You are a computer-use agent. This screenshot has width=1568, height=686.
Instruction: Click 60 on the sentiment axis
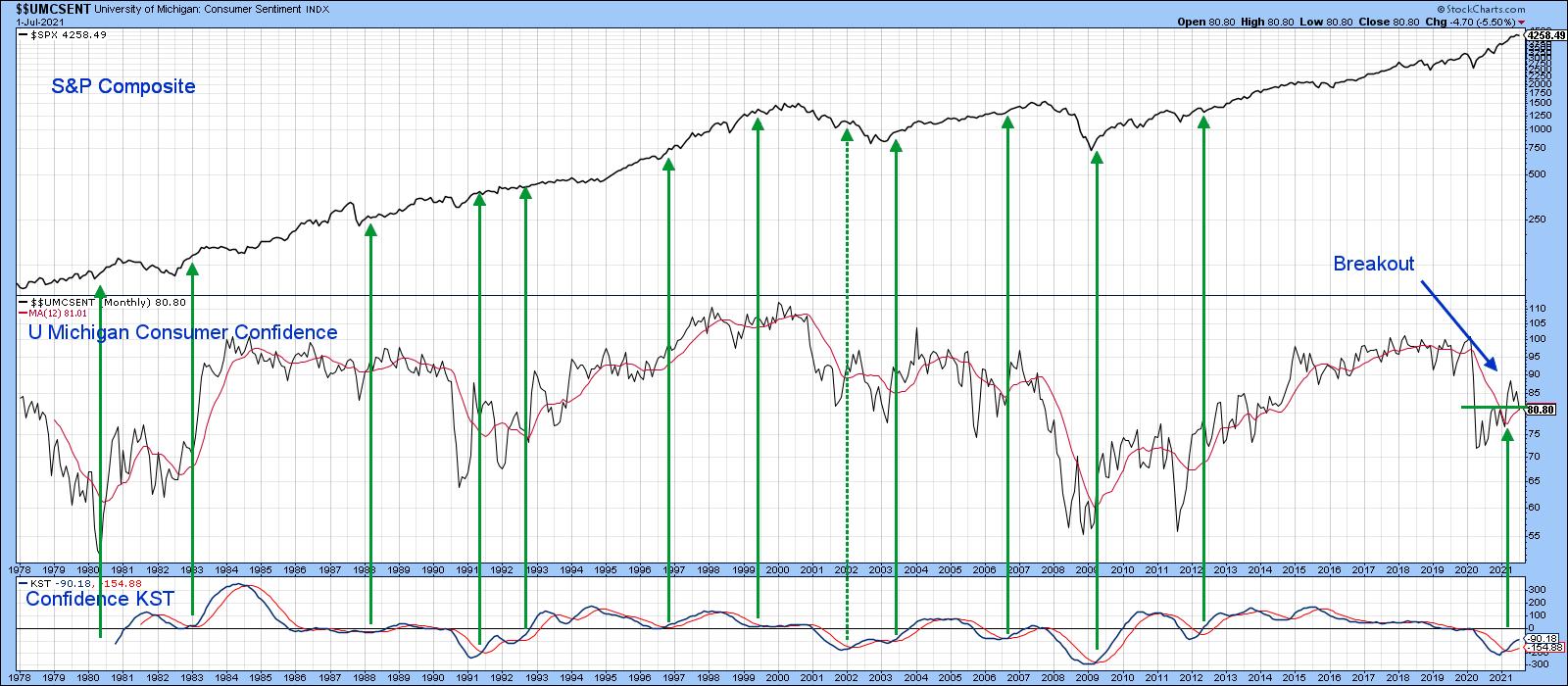coord(1535,508)
